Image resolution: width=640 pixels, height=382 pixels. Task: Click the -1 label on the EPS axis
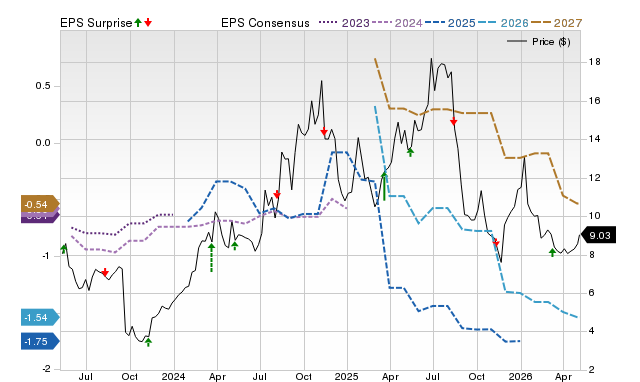[x=45, y=256]
